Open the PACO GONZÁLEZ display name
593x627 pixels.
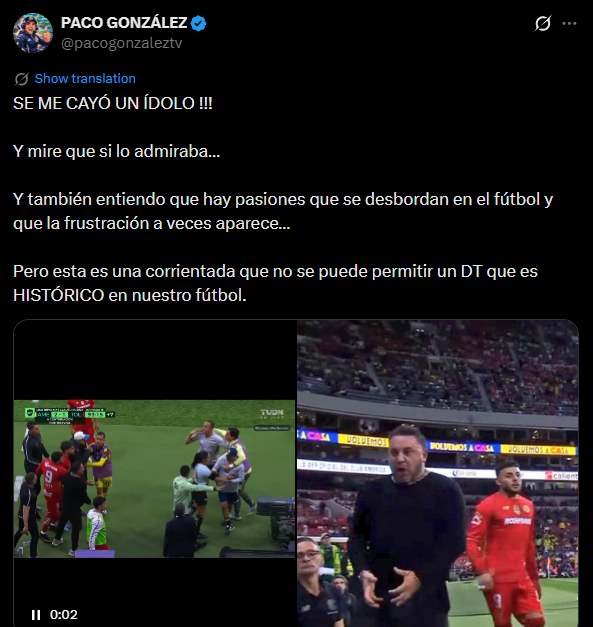point(124,23)
